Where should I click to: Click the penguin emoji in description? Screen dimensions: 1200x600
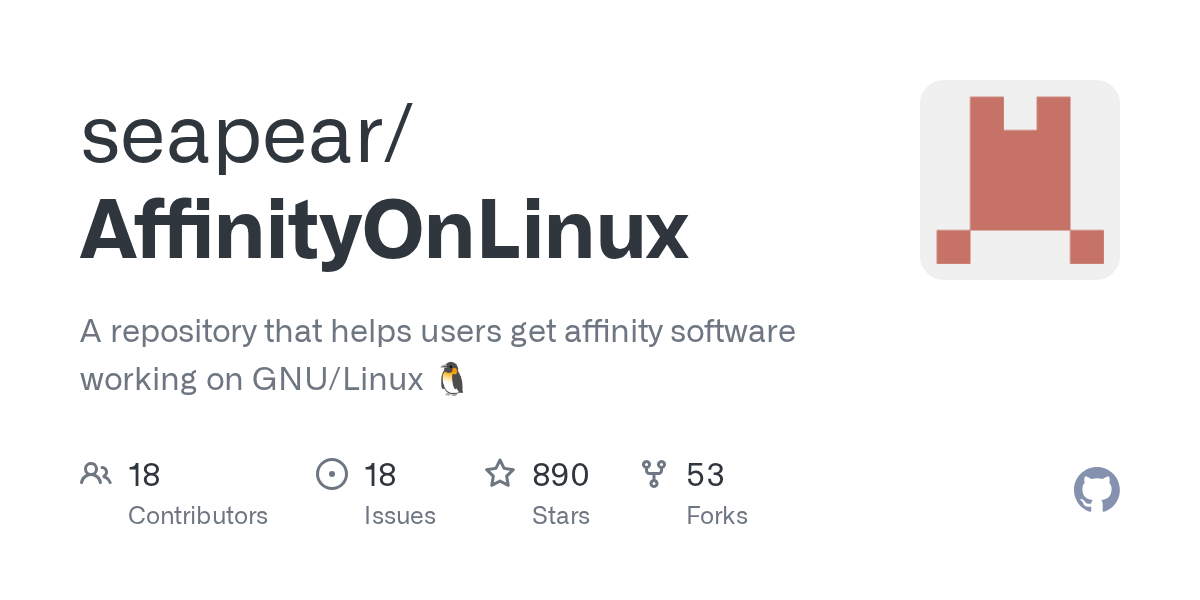[452, 379]
